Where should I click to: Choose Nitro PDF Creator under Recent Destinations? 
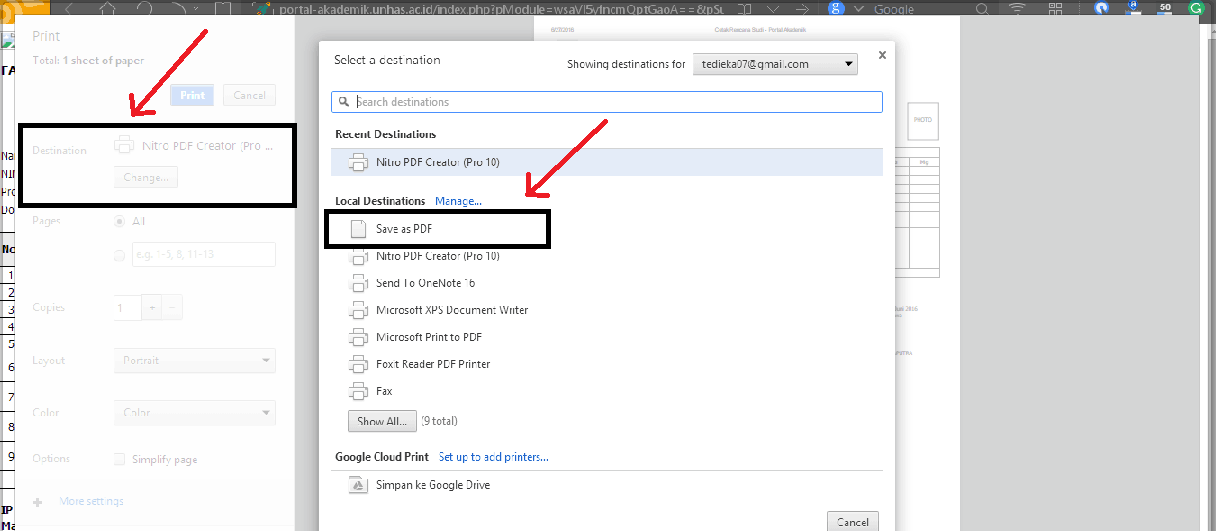[x=607, y=162]
